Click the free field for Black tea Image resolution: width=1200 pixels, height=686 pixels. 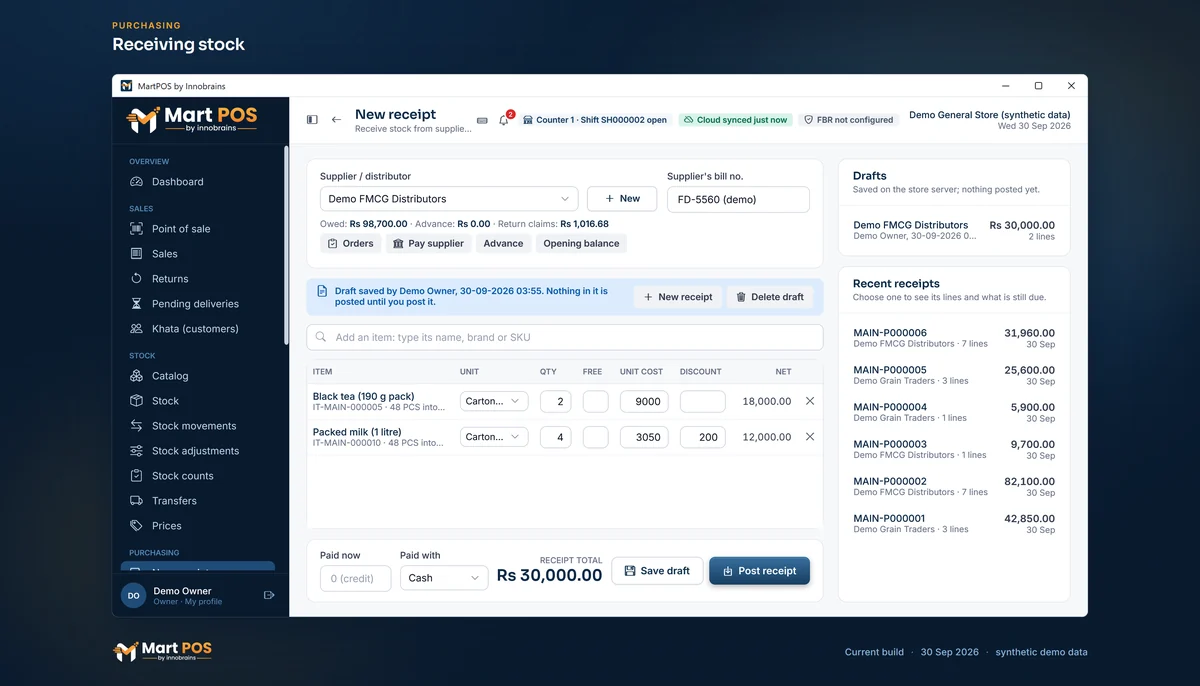click(x=596, y=401)
